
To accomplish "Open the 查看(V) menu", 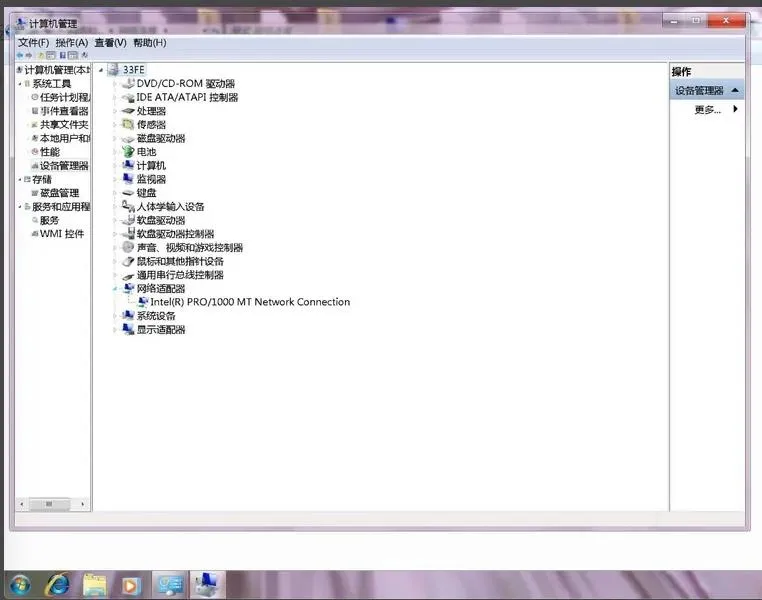I will click(x=110, y=43).
